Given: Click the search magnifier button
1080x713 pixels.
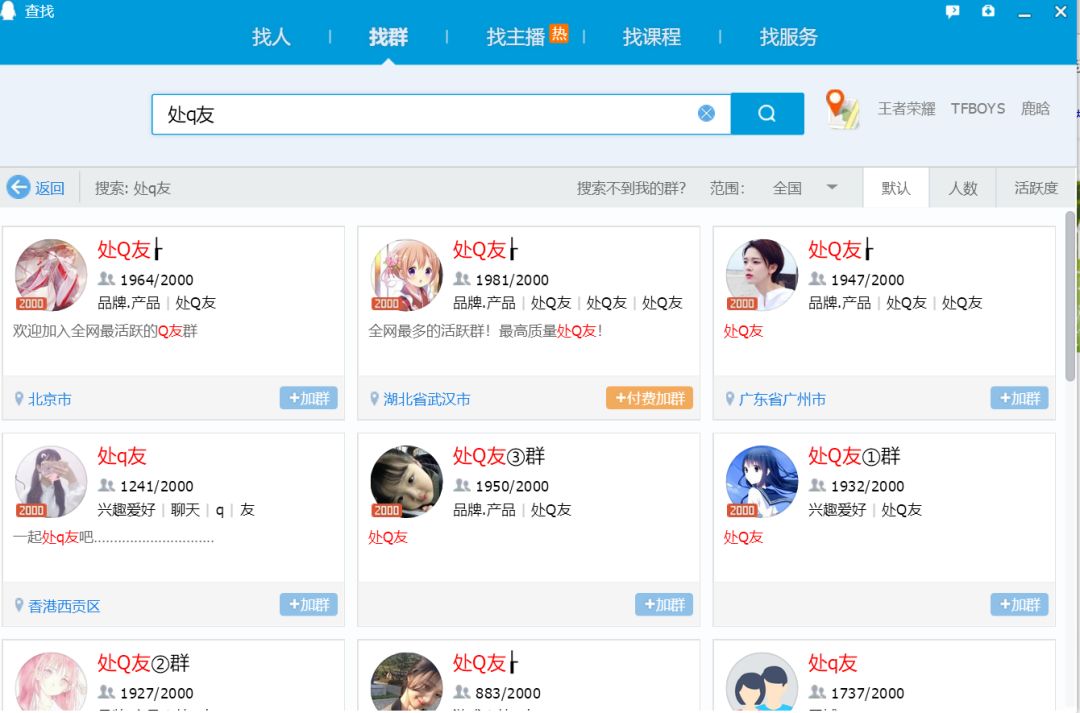Looking at the screenshot, I should tap(767, 114).
